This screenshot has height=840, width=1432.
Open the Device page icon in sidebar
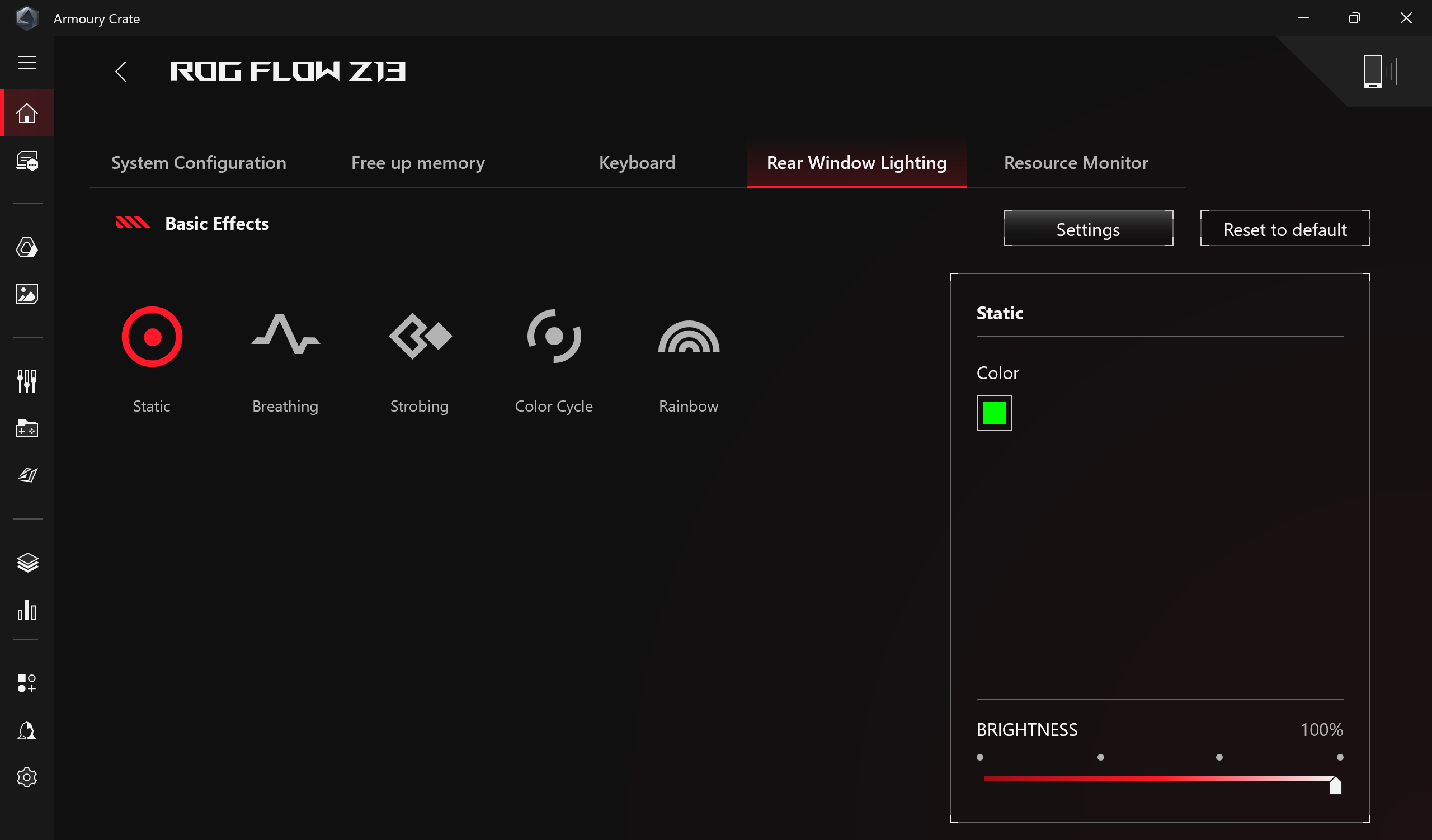pyautogui.click(x=27, y=161)
